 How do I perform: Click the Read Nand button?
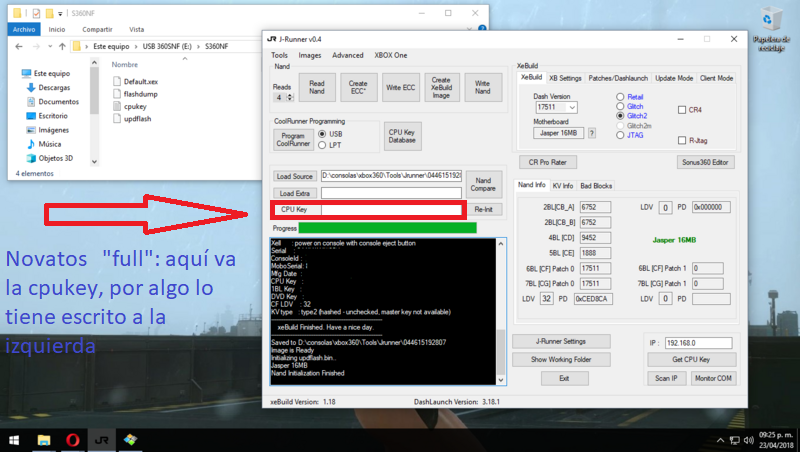point(316,87)
